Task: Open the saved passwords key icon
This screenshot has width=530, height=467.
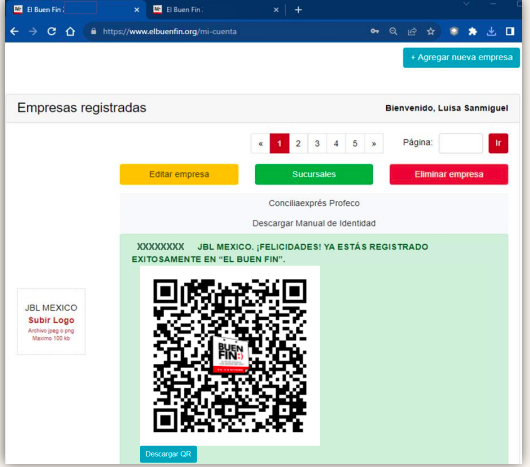Action: point(375,31)
